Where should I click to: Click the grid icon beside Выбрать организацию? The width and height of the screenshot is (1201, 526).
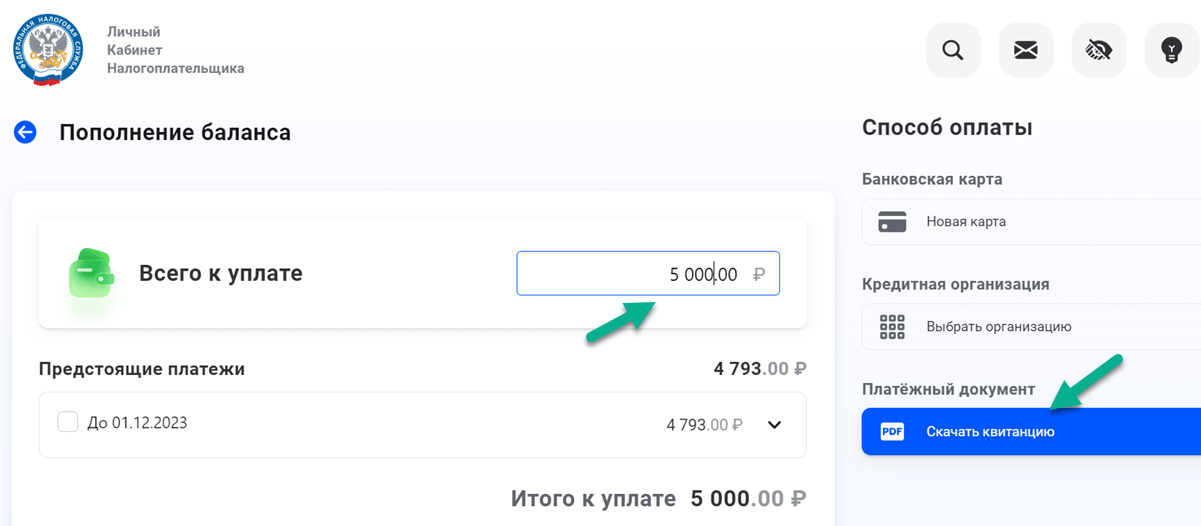(892, 327)
